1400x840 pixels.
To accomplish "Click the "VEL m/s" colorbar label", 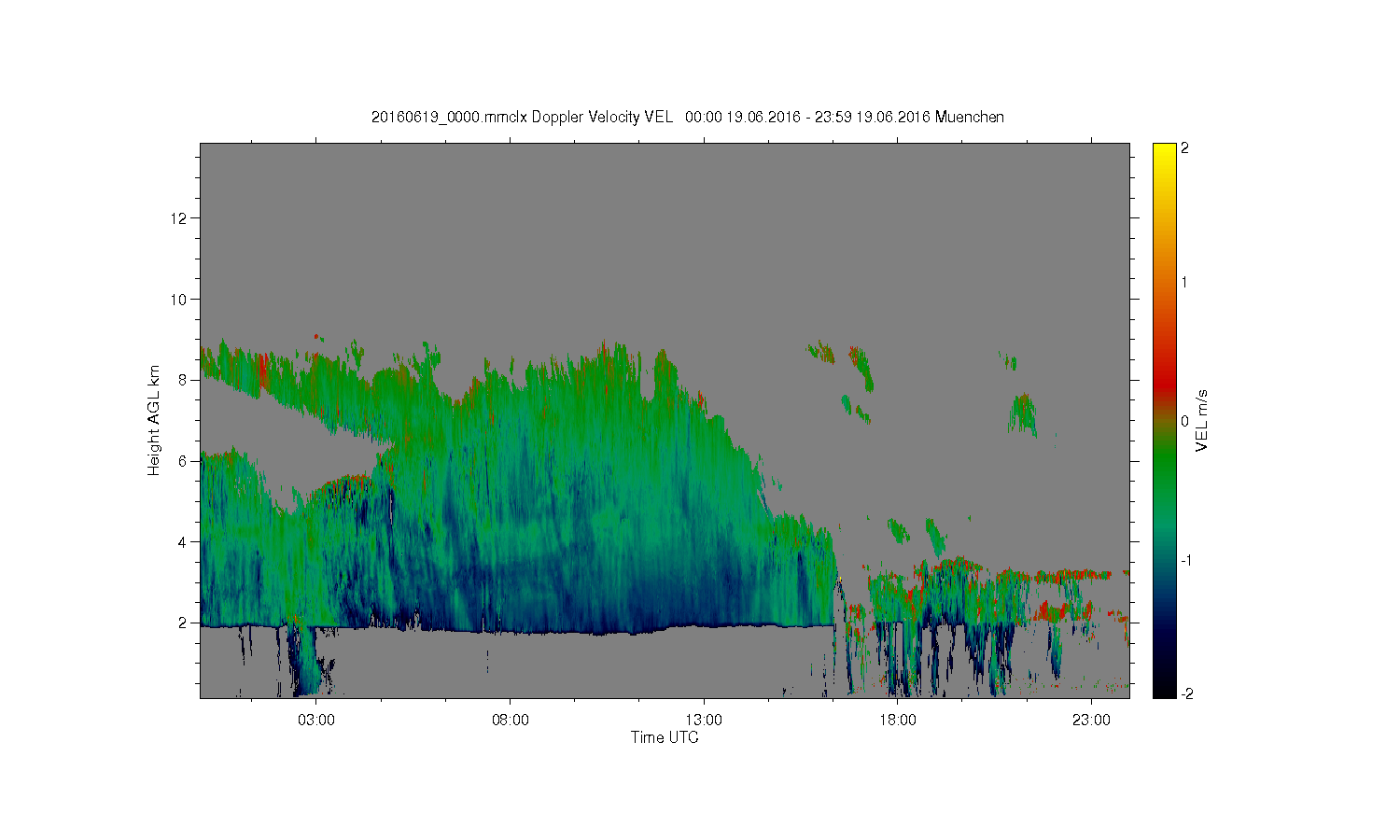I will [x=1202, y=420].
